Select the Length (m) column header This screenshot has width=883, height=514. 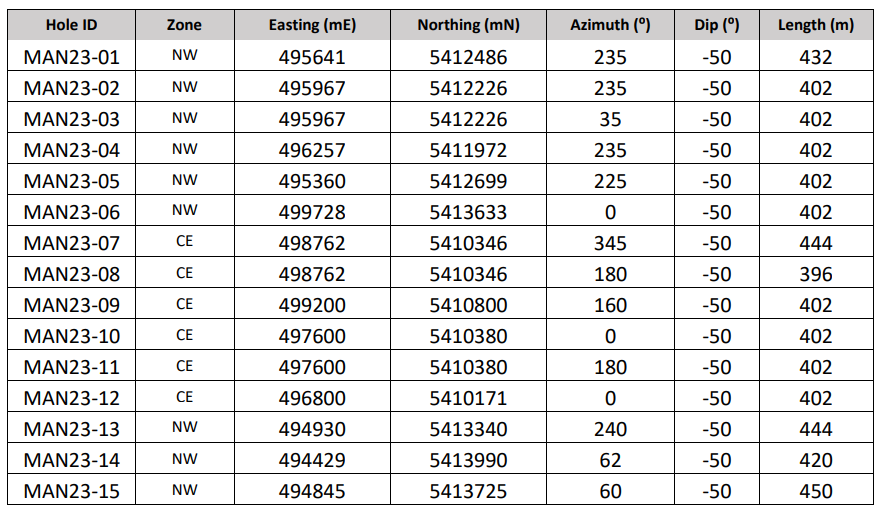pyautogui.click(x=816, y=25)
